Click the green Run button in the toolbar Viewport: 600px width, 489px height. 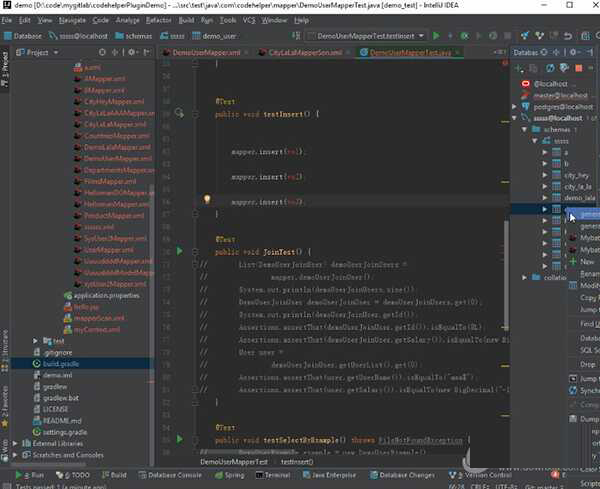click(435, 36)
